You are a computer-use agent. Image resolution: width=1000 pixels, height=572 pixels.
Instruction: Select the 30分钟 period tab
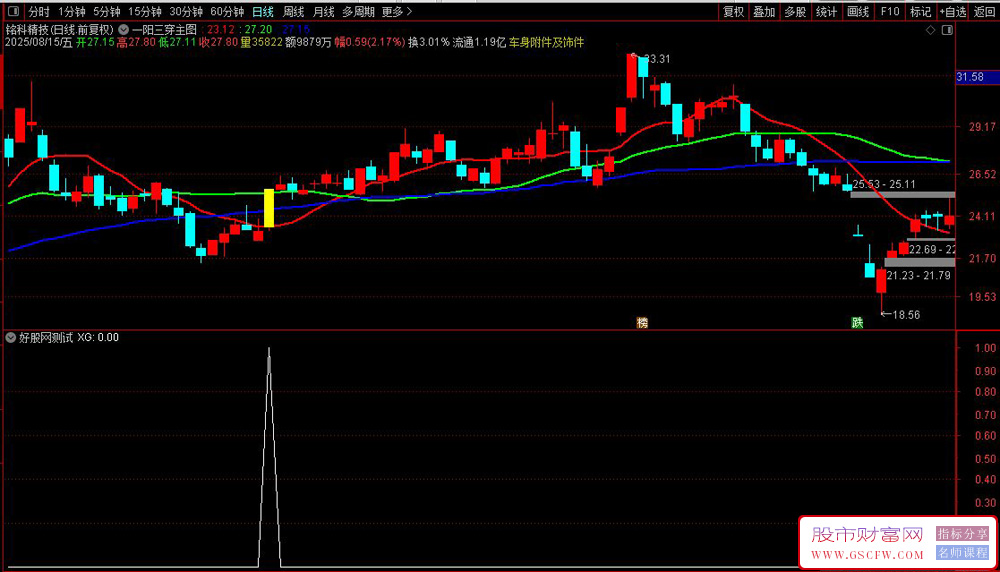pyautogui.click(x=186, y=11)
